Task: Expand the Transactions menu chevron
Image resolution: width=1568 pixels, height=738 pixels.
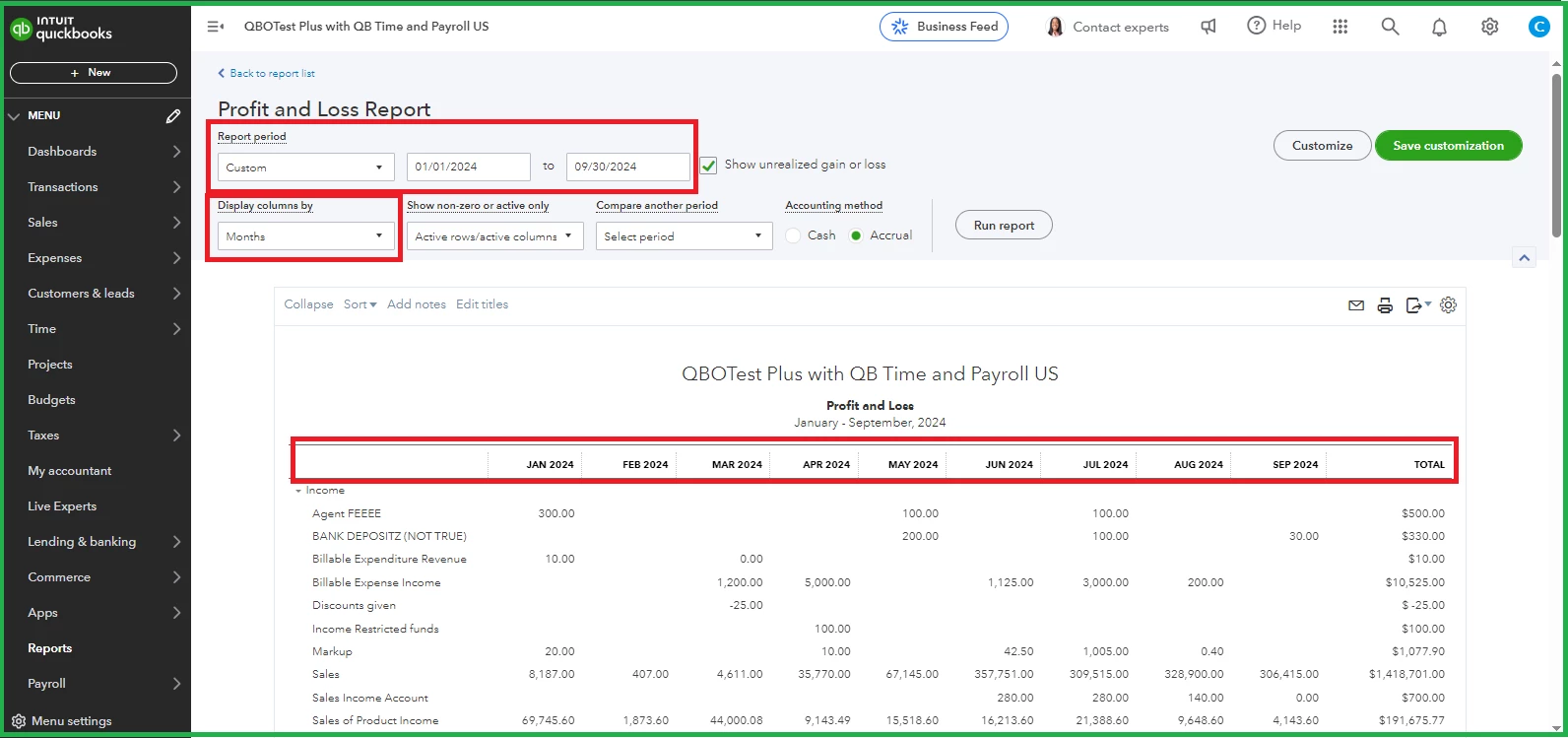Action: point(176,187)
